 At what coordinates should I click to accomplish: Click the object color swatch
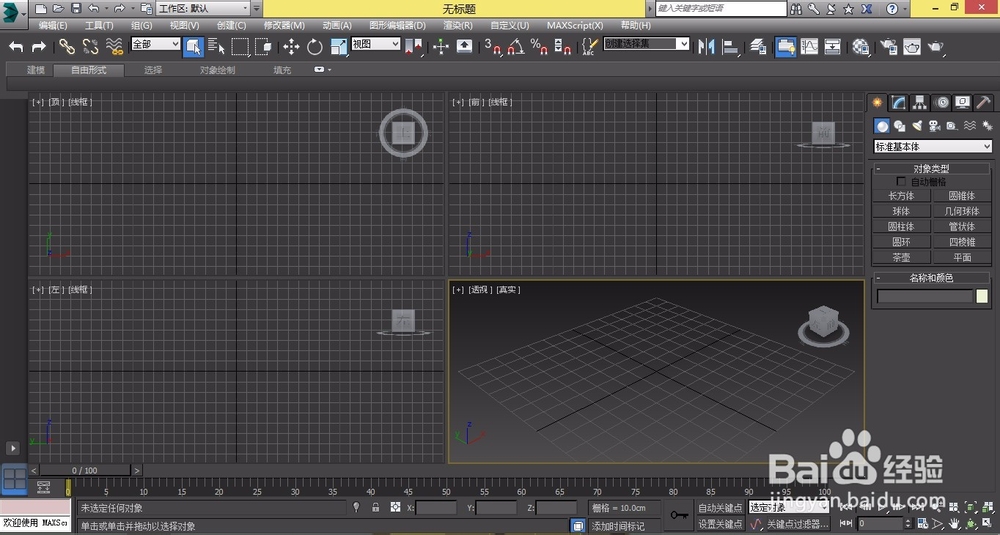coord(982,296)
